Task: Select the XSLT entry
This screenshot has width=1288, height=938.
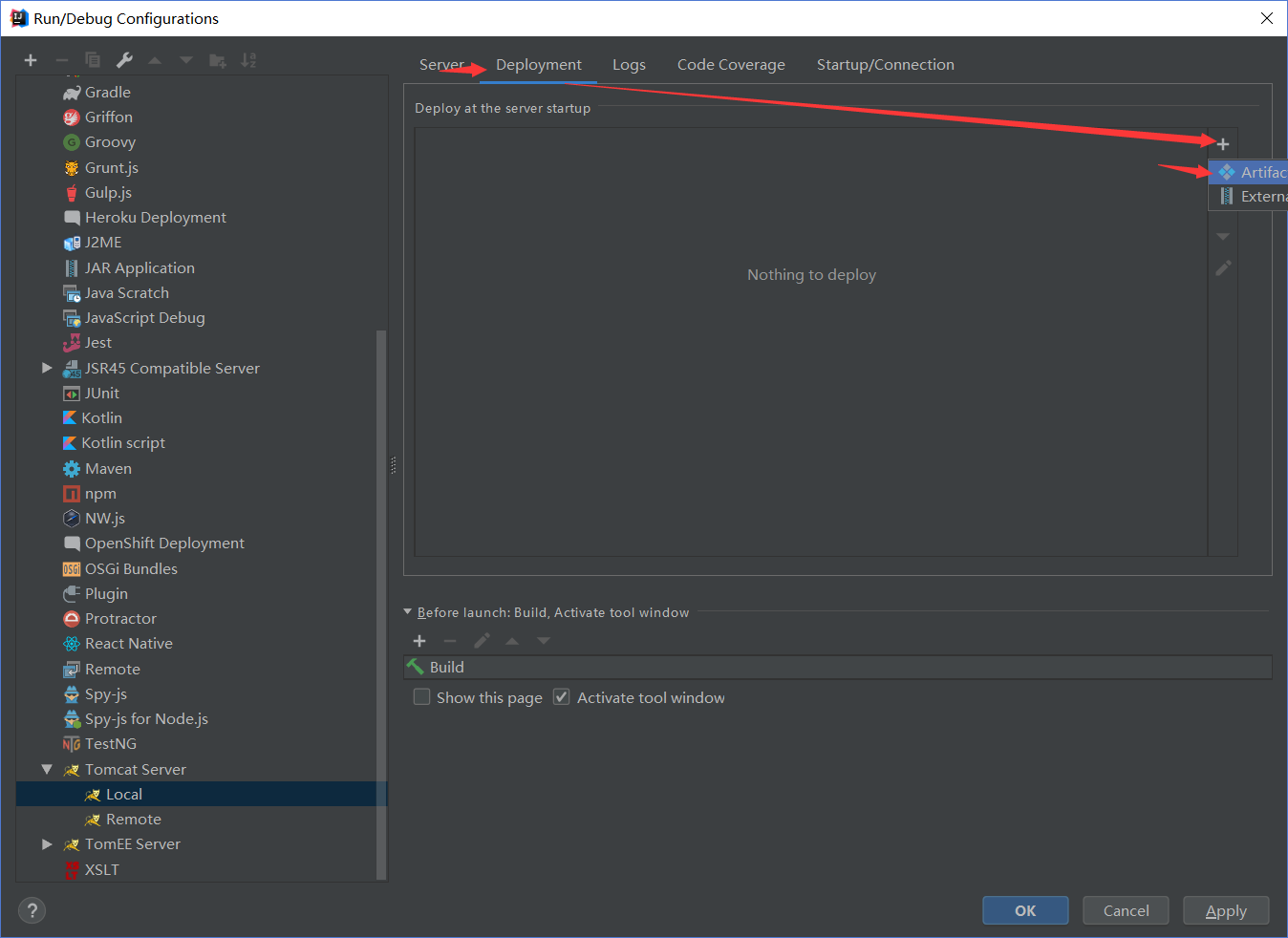Action: click(102, 870)
